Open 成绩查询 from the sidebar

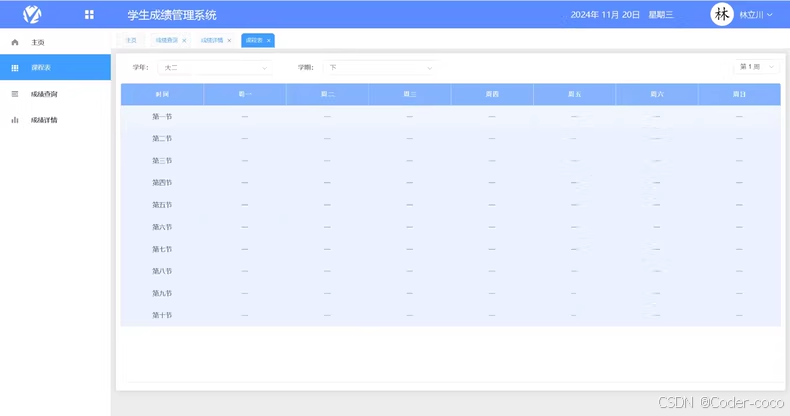click(55, 94)
